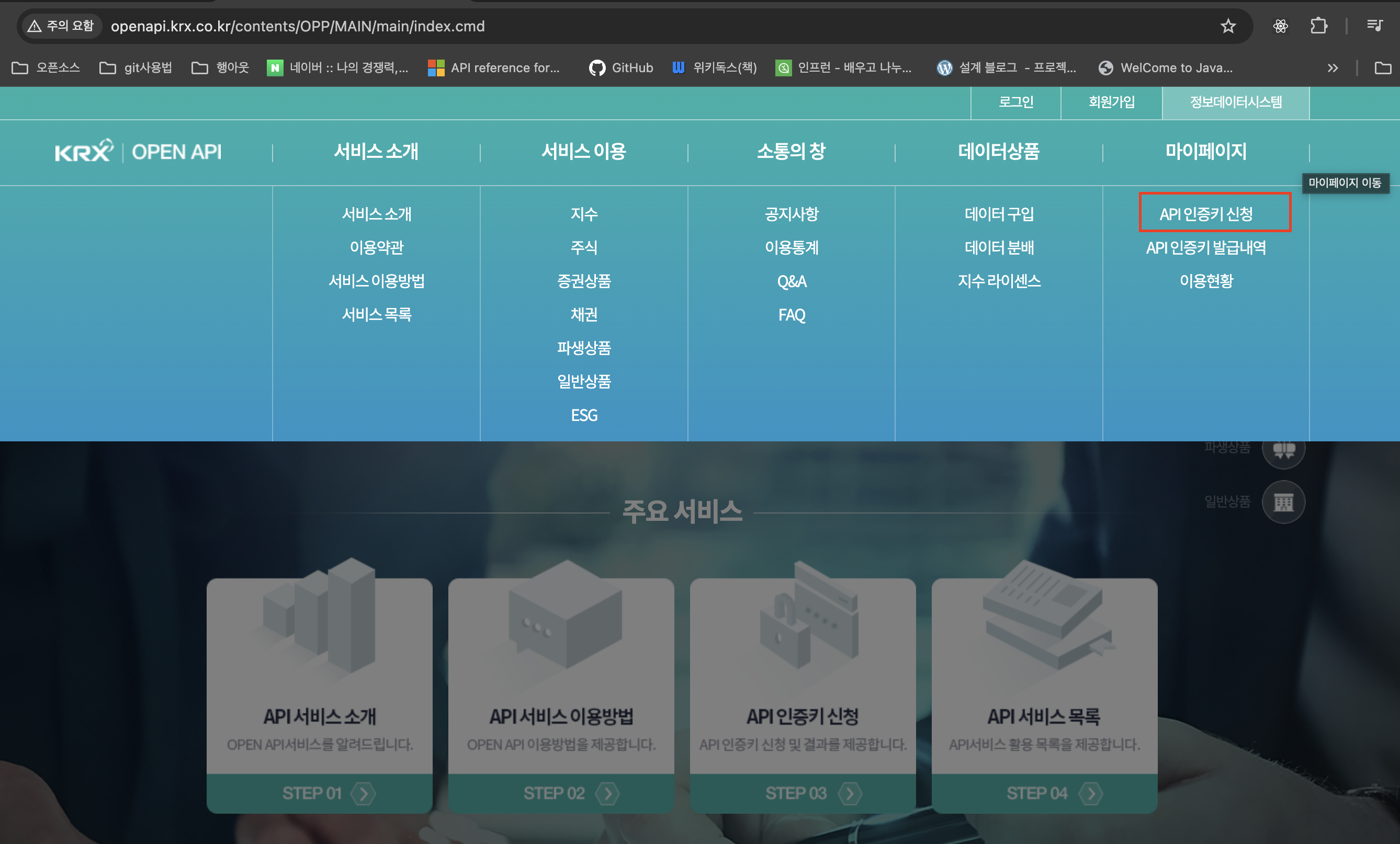
Task: Open the '서비스 이용' top menu
Action: pyautogui.click(x=583, y=151)
